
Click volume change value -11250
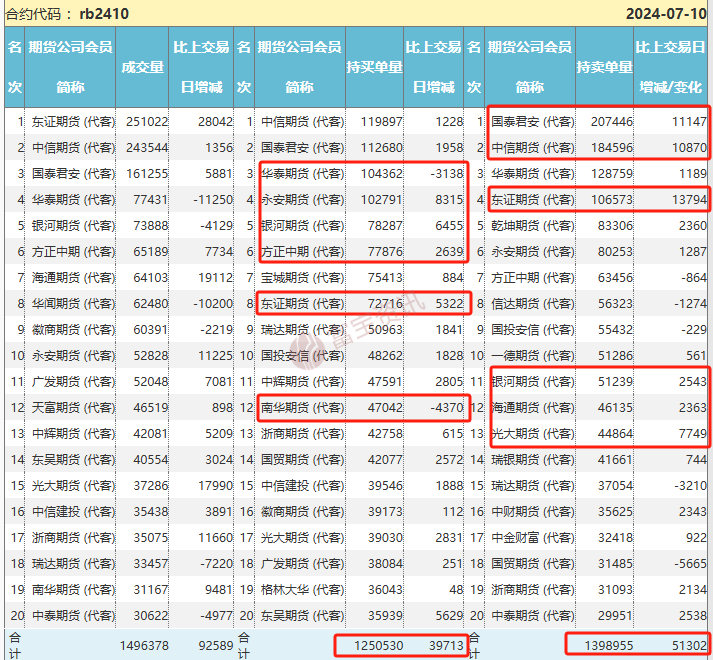coord(212,199)
